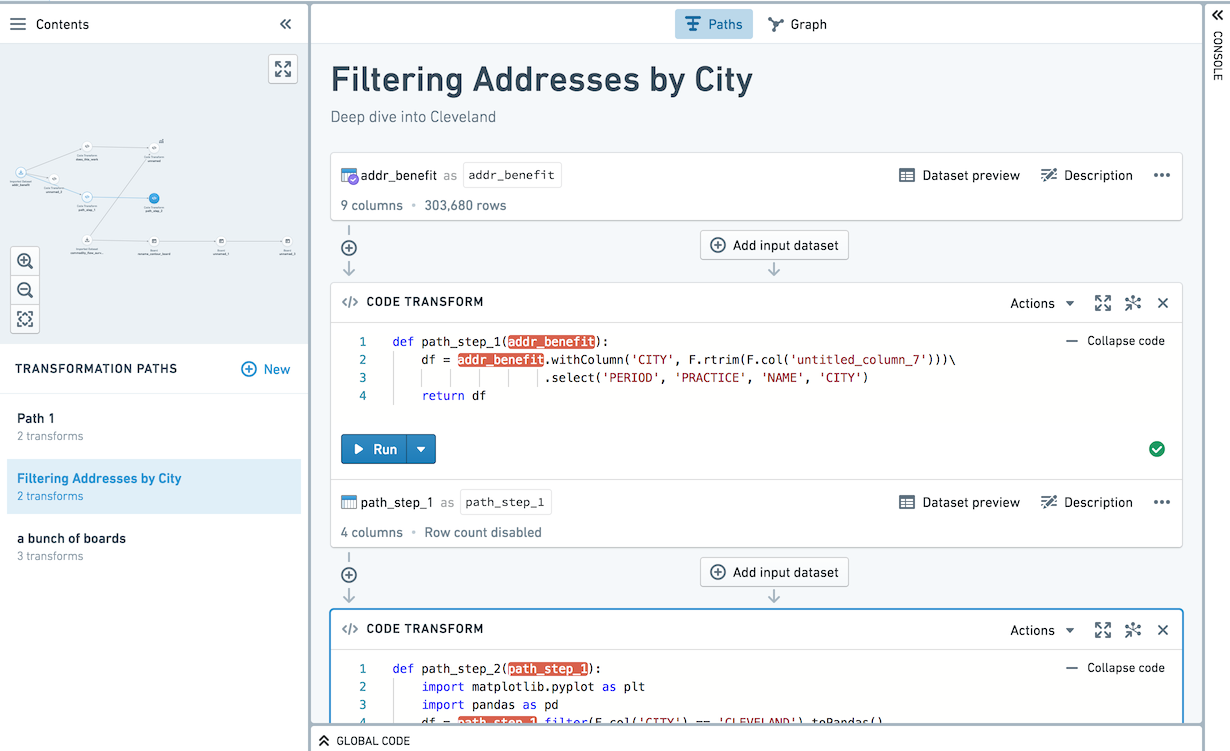Image resolution: width=1230 pixels, height=751 pixels.
Task: Open the Contents hamburger menu
Action: [x=18, y=24]
